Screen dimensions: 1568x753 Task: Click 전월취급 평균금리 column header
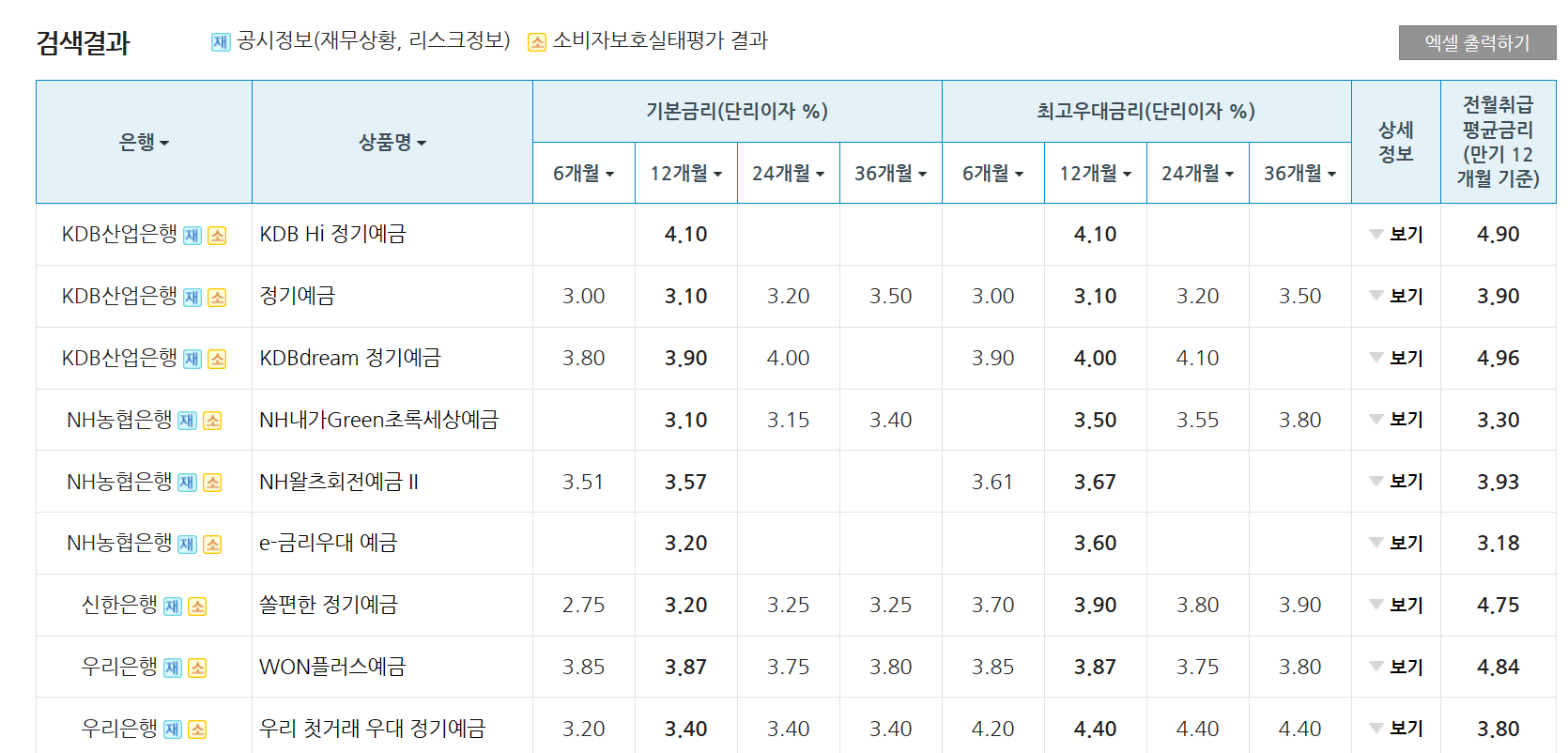pyautogui.click(x=1498, y=142)
